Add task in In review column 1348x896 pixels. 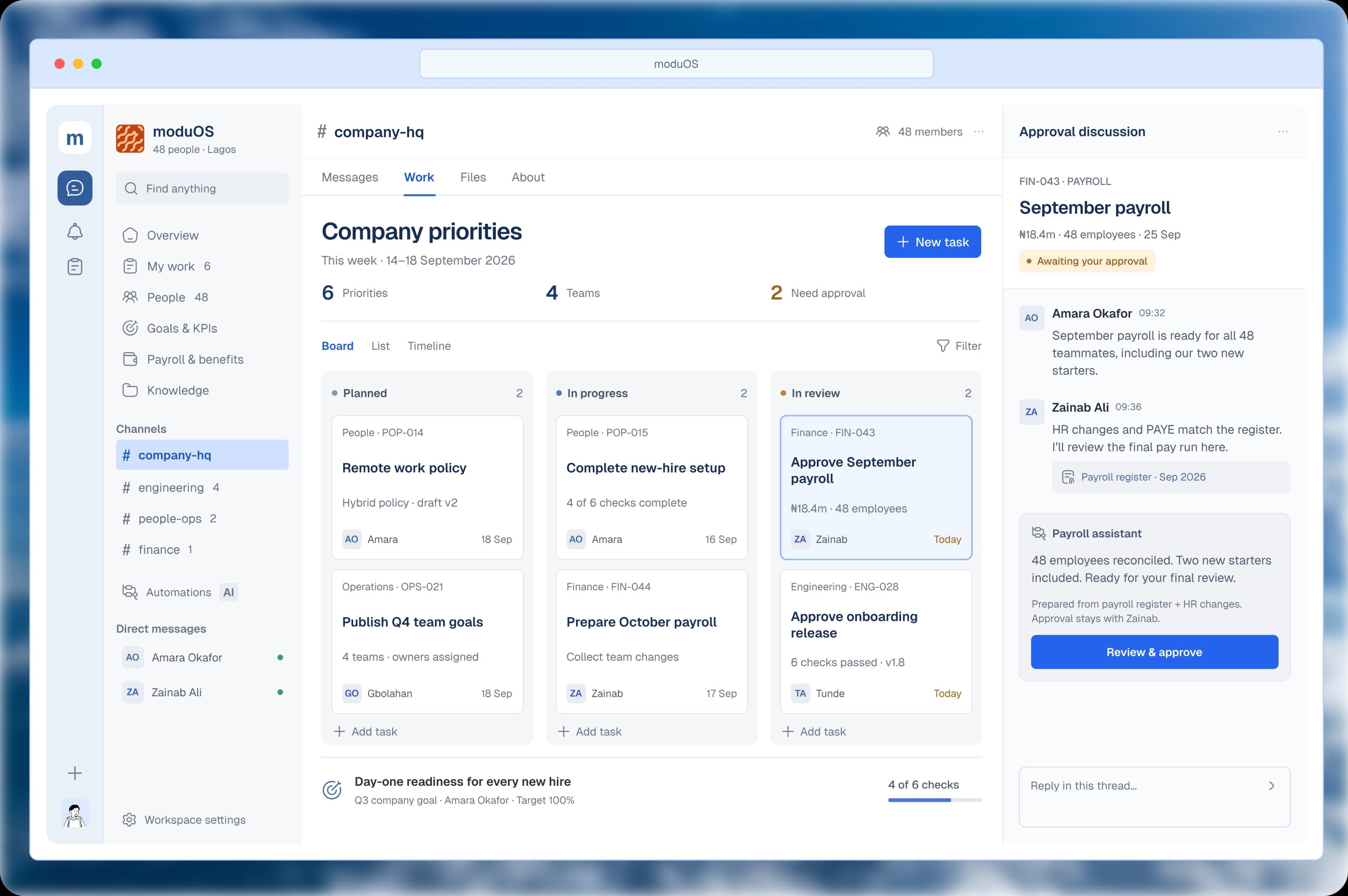(x=814, y=731)
